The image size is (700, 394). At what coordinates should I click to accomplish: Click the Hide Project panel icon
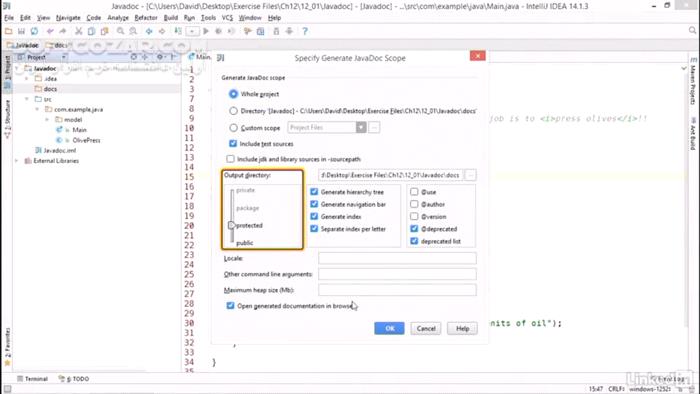point(173,57)
